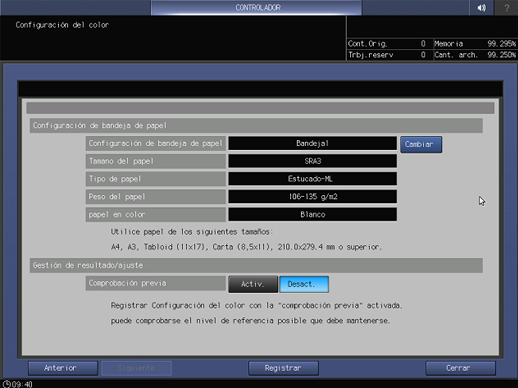
Task: Click the Tipo de papel label
Action: tap(156, 179)
